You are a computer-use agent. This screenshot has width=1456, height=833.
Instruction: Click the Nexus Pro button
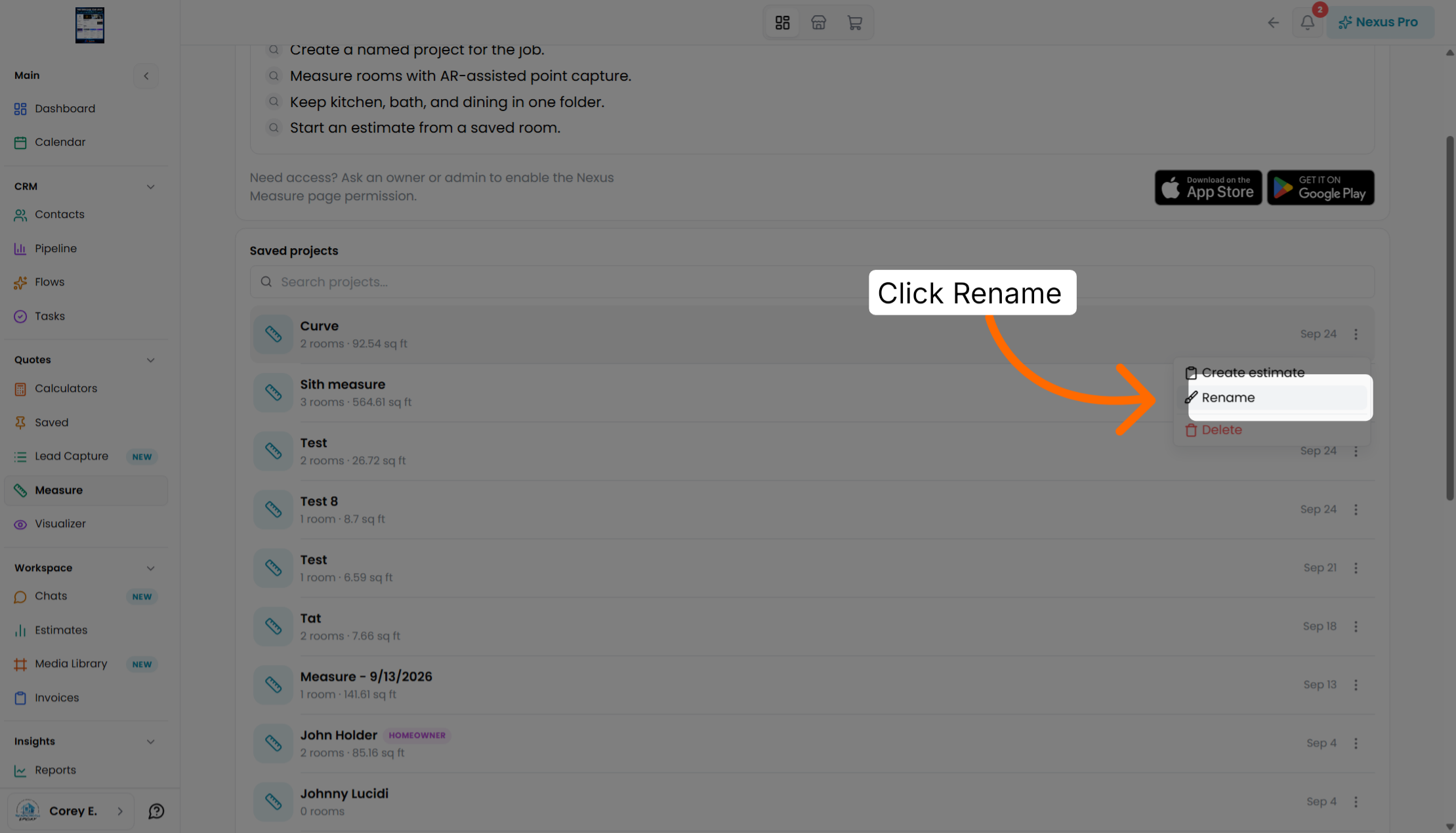(x=1380, y=22)
